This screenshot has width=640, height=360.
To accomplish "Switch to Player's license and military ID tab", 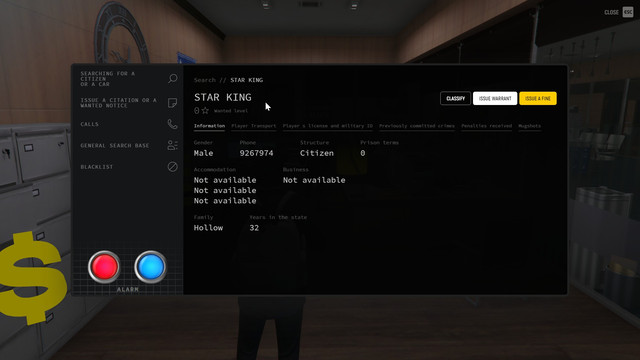I will (328, 126).
